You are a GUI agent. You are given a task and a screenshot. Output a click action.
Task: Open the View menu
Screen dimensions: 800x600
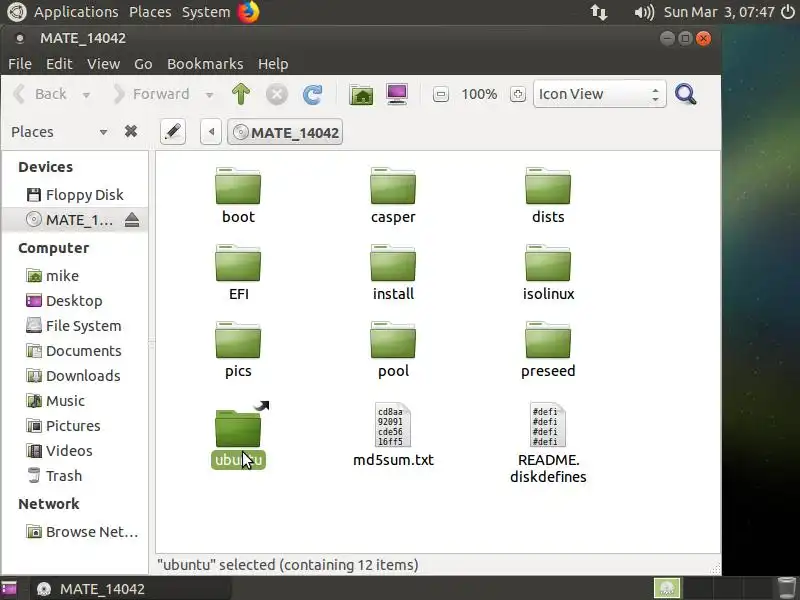click(104, 64)
